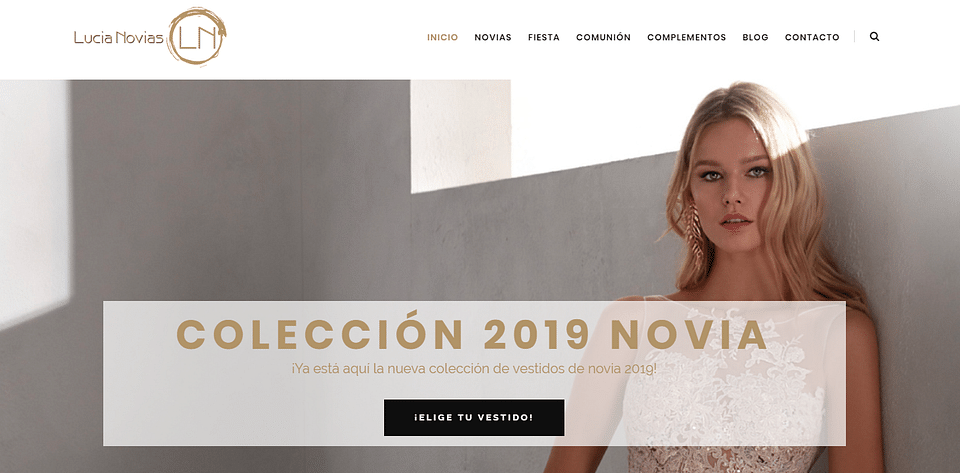Viewport: 960px width, 473px height.
Task: Click the ¡ELIGE TU VESTIDO! button
Action: (474, 417)
